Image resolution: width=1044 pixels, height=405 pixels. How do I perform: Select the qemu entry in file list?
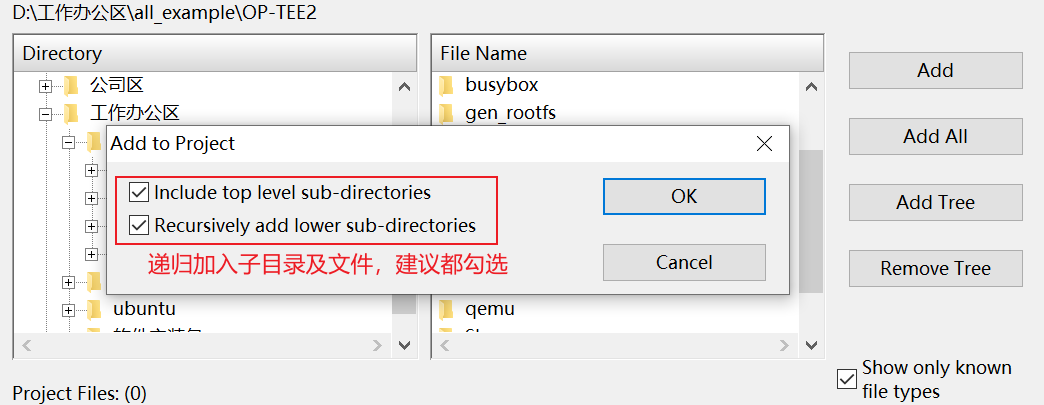(x=490, y=309)
